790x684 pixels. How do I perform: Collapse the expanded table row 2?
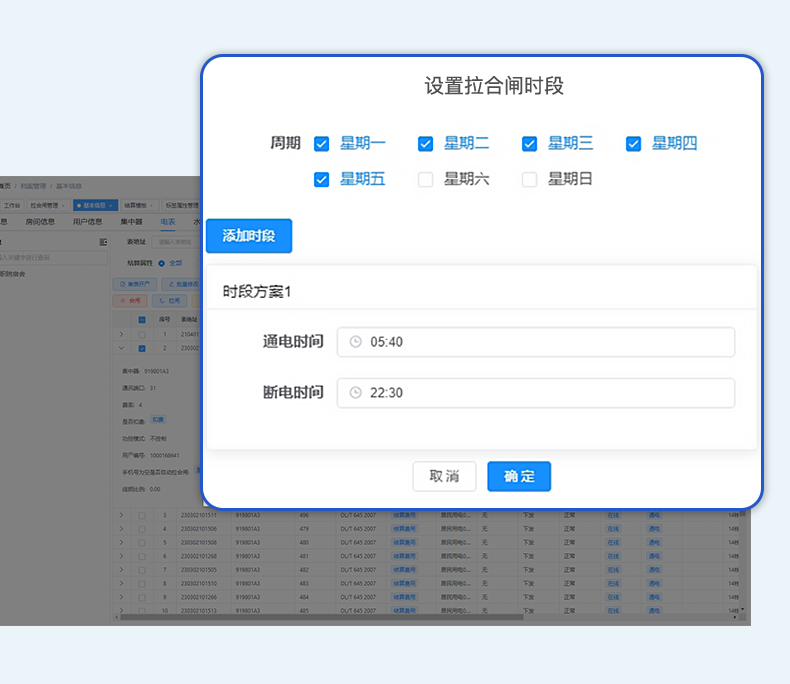(122, 348)
